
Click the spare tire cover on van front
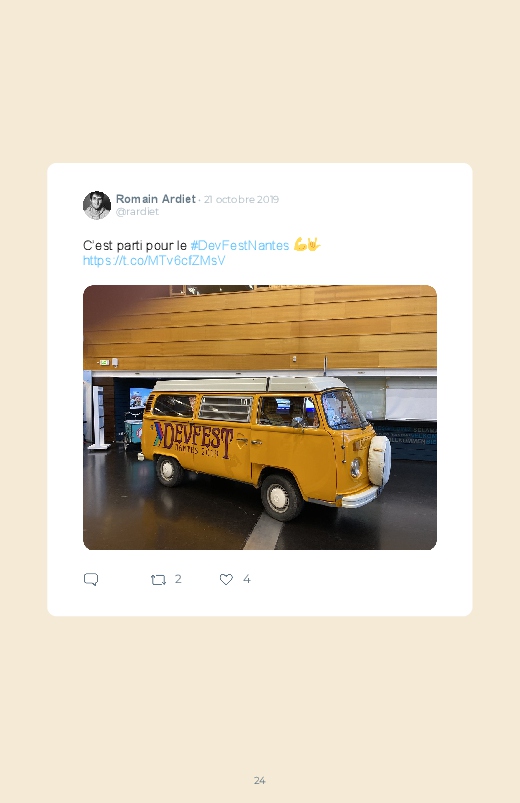(379, 460)
